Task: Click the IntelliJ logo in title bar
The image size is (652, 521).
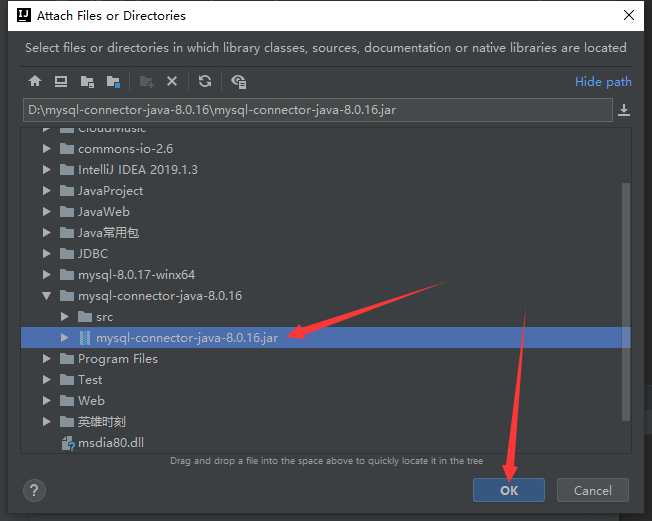Action: click(x=24, y=15)
